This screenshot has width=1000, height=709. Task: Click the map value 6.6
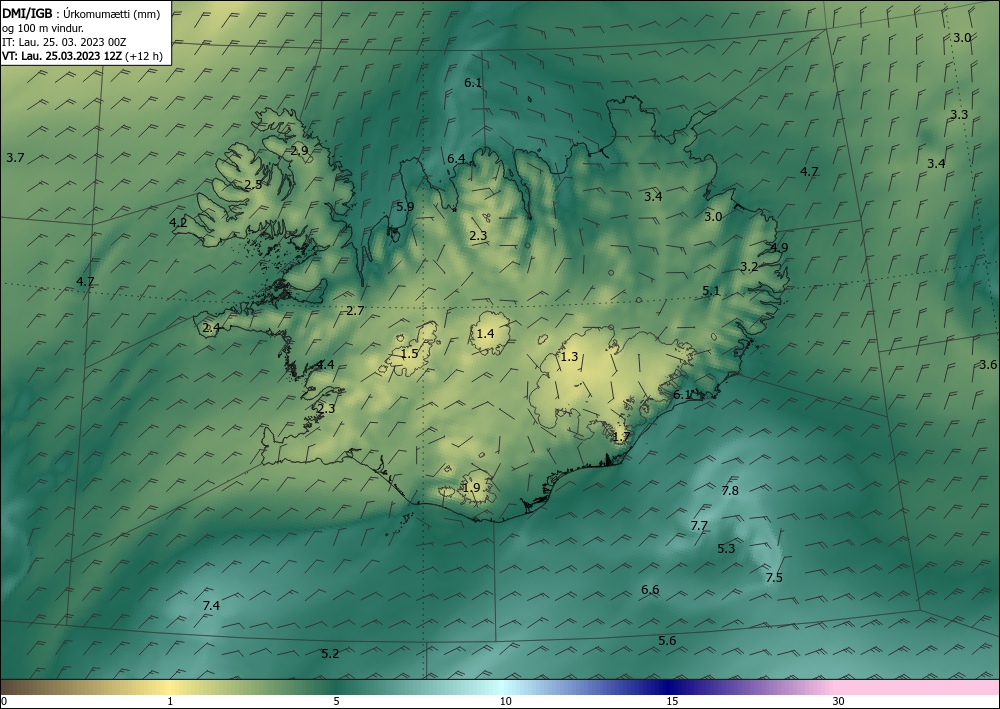pyautogui.click(x=650, y=590)
